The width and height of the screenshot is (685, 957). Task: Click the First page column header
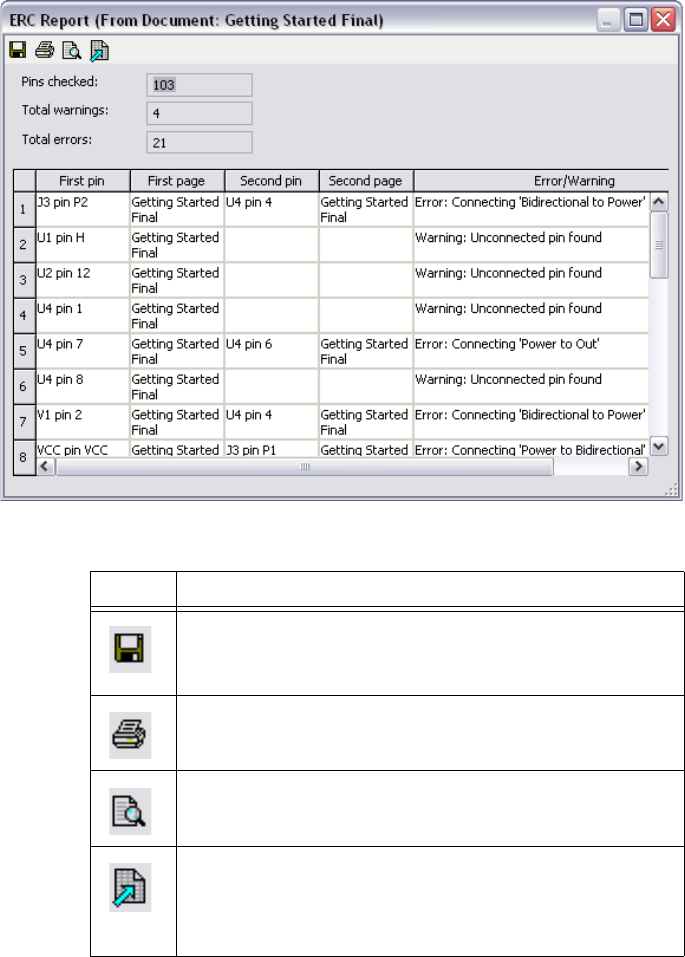coord(177,181)
